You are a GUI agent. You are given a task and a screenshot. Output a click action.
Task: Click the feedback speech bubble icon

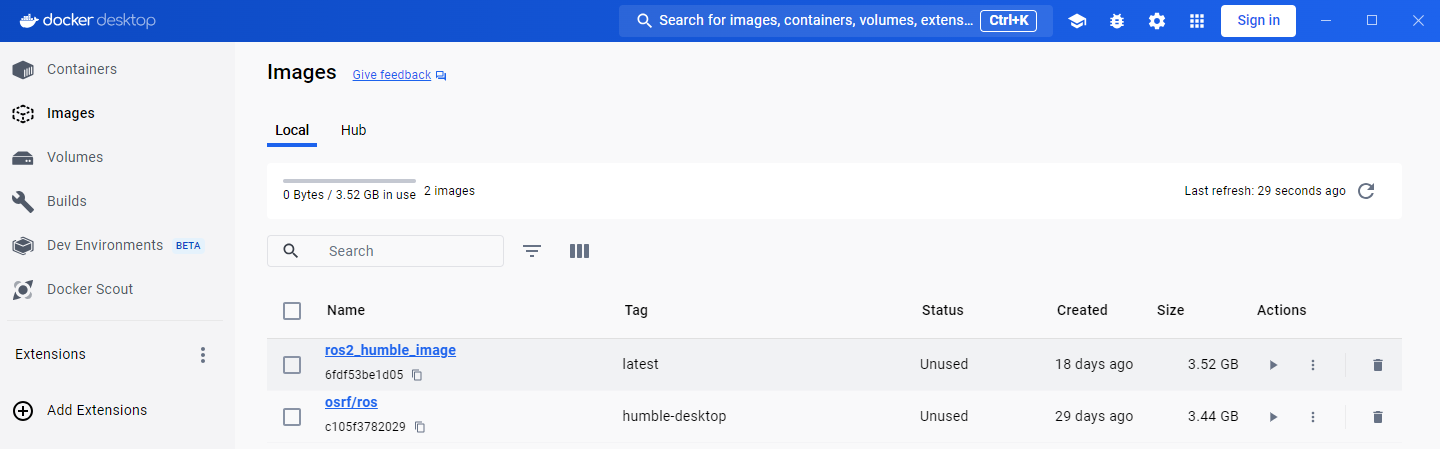(x=441, y=76)
